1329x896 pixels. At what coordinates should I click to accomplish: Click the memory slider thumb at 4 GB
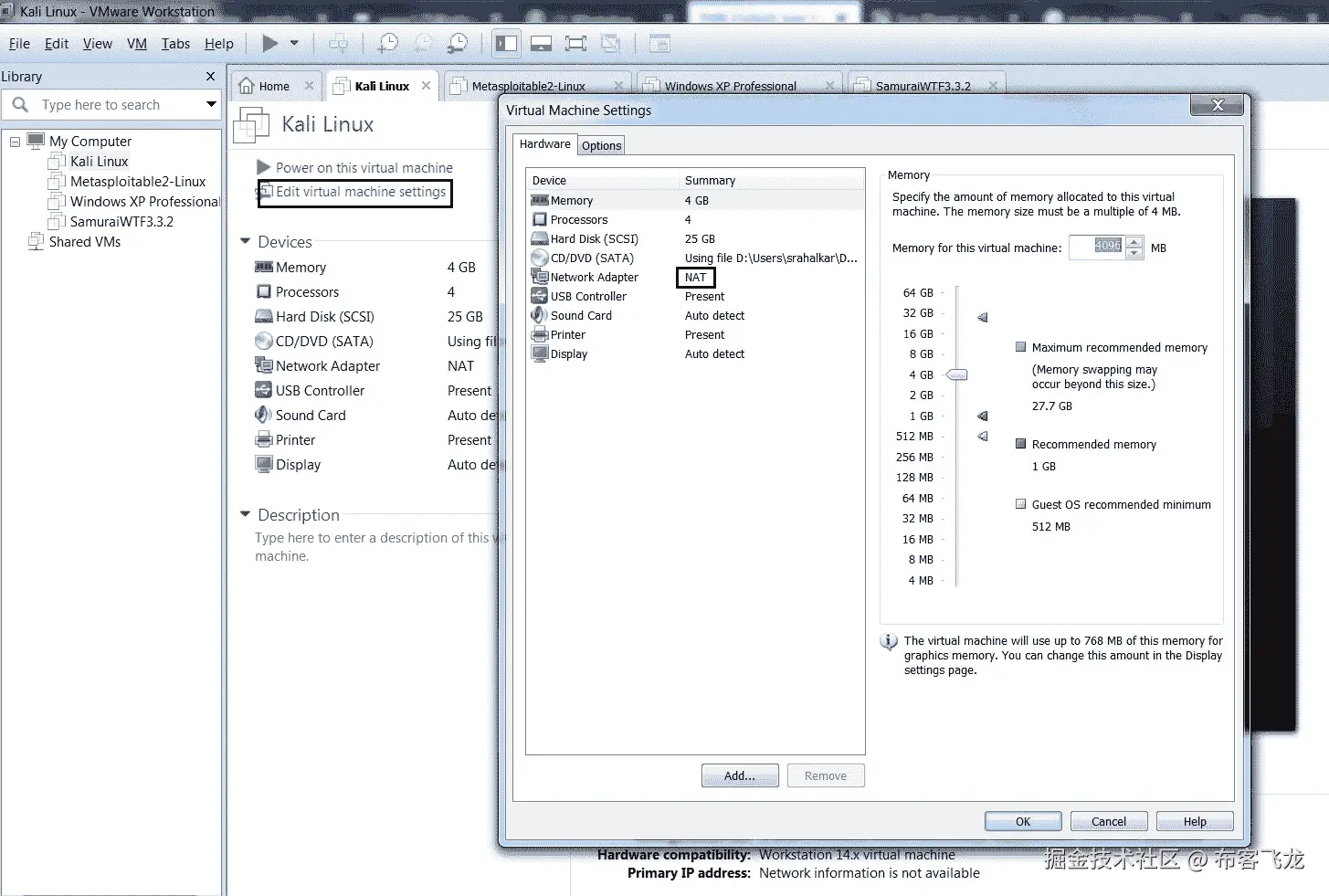(956, 374)
